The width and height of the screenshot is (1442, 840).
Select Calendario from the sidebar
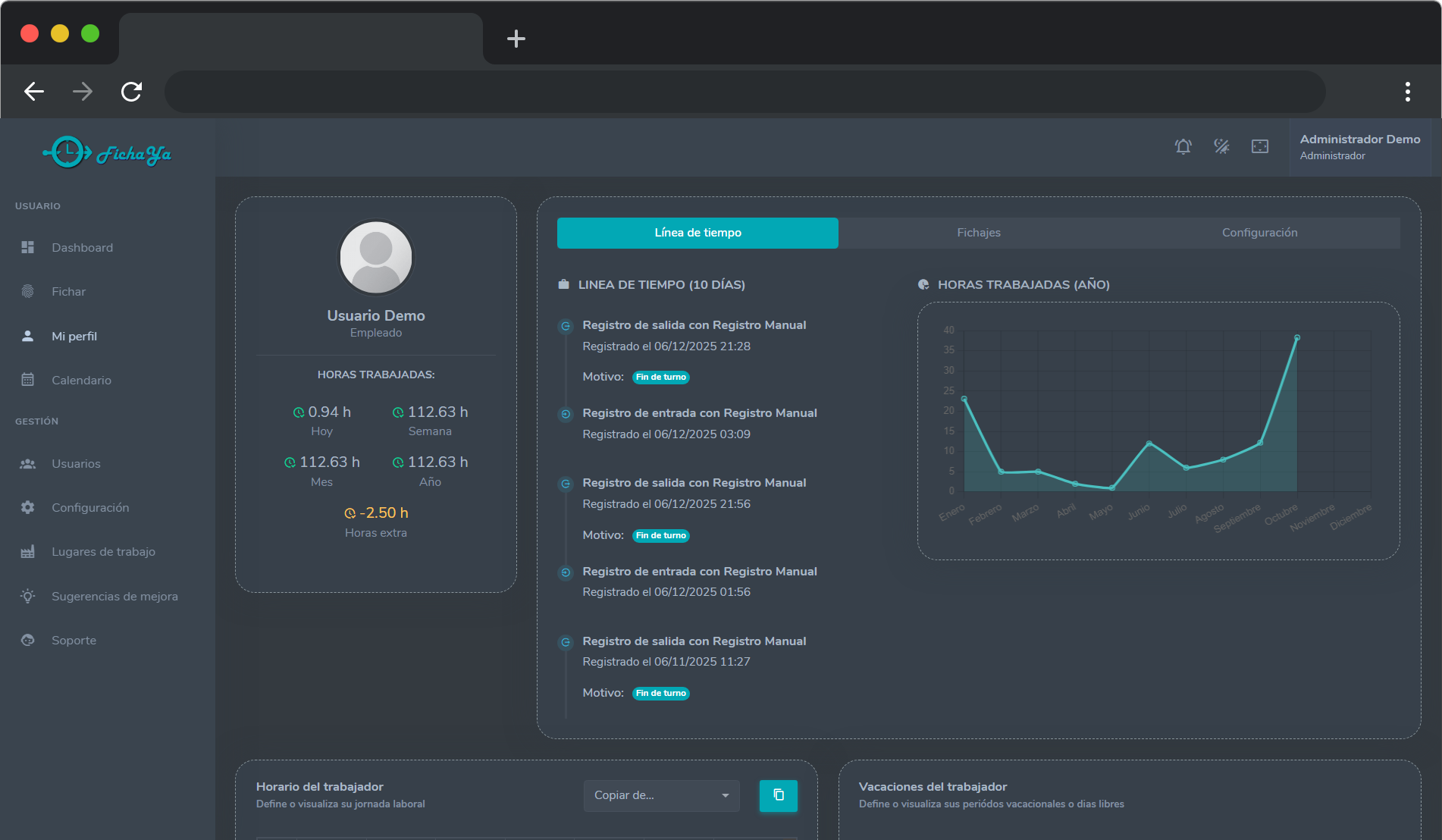click(82, 380)
